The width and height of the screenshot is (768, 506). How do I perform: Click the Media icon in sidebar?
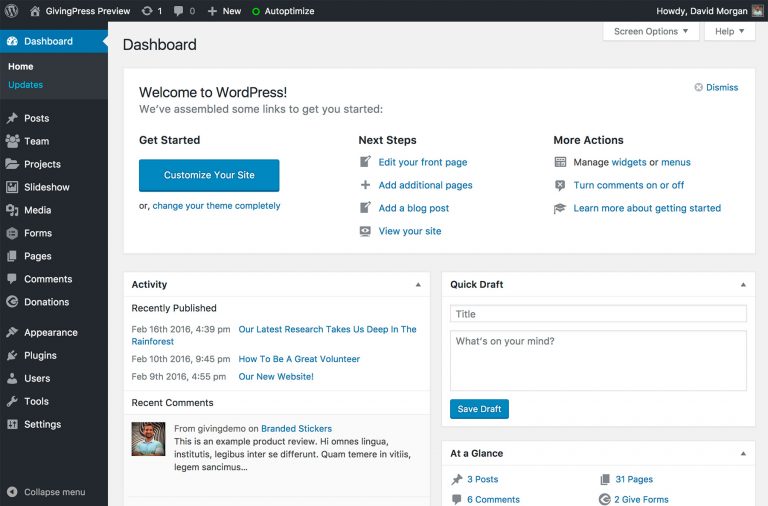[12, 210]
